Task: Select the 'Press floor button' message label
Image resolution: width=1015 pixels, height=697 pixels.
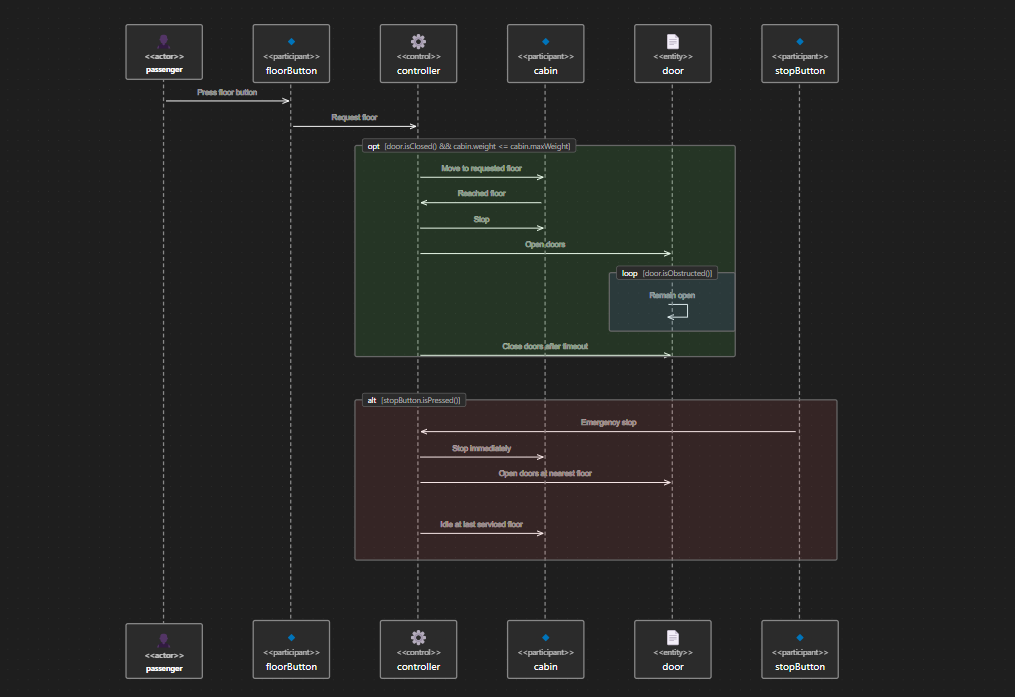Action: click(227, 93)
